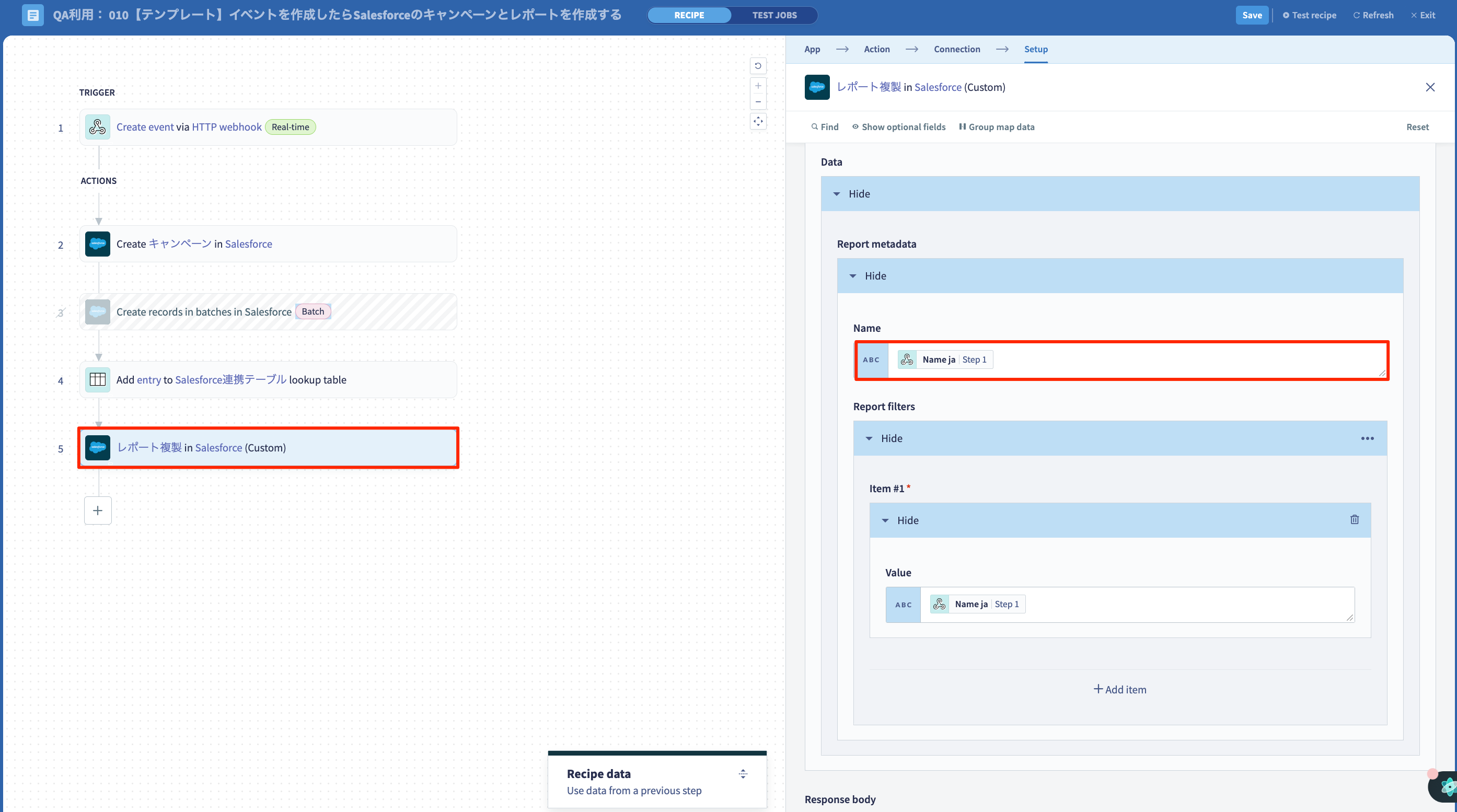Switch to the TEST JOBS tab
The image size is (1457, 812).
[x=774, y=15]
